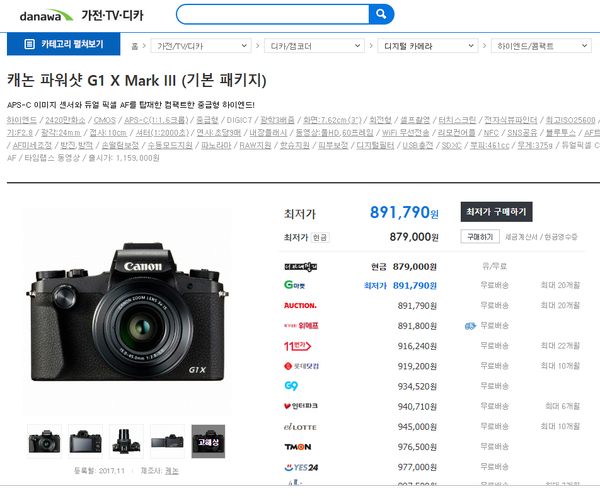Screen dimensions: 600x496
Task: Click the 976,500원 price
Action: 417,447
